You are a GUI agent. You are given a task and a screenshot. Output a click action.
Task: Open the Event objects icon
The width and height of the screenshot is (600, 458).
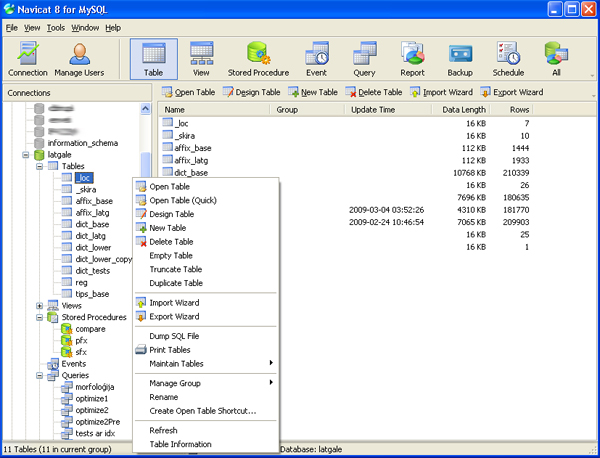pos(316,59)
